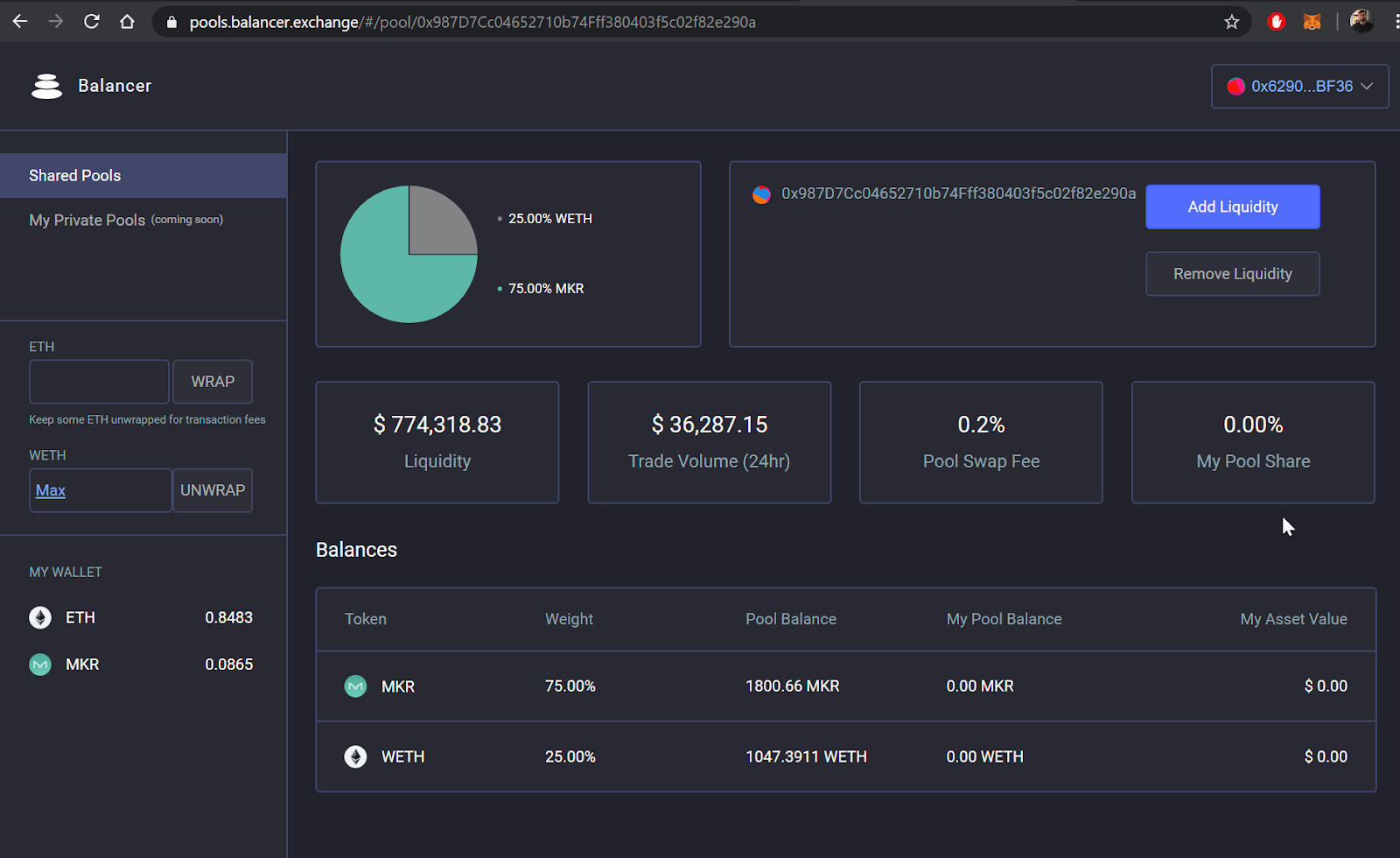Viewport: 1400px width, 858px height.
Task: Click the MetaMask fox extension icon
Action: (1312, 22)
